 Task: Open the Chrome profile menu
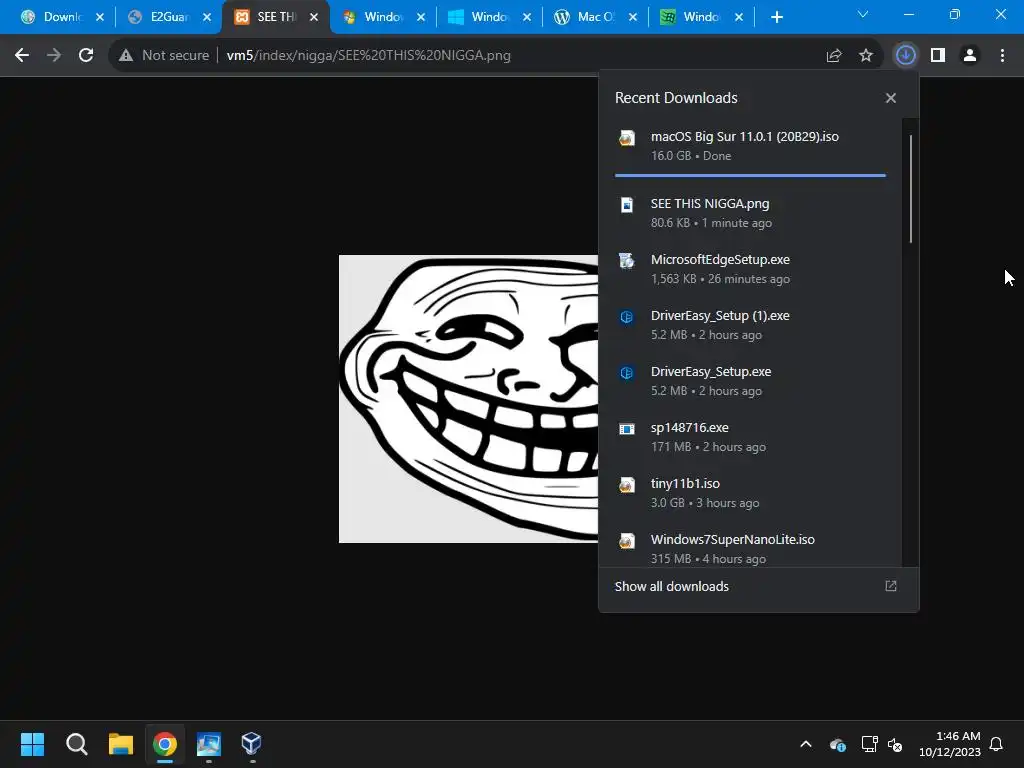tap(970, 56)
